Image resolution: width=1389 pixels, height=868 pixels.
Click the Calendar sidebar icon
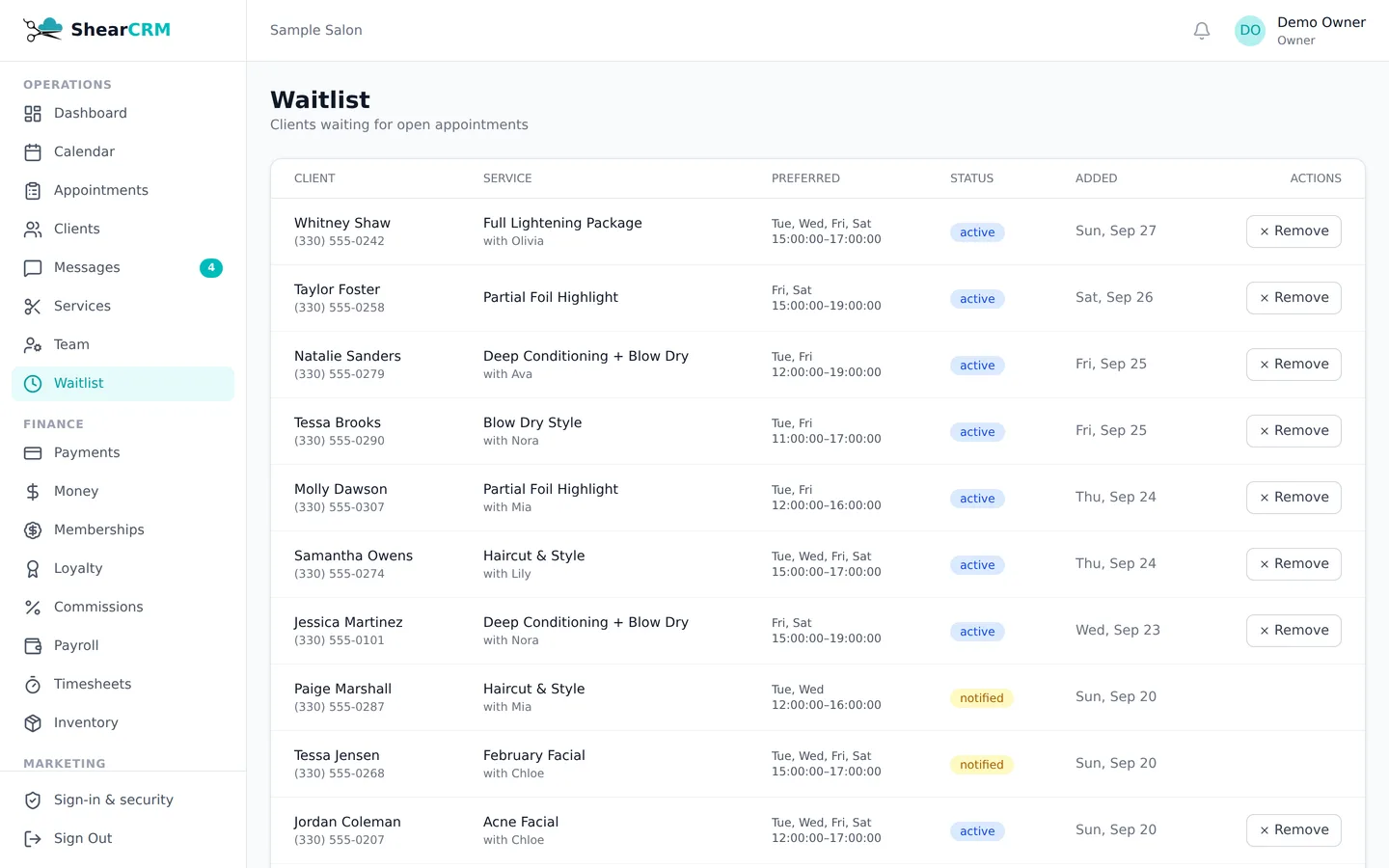click(x=33, y=152)
